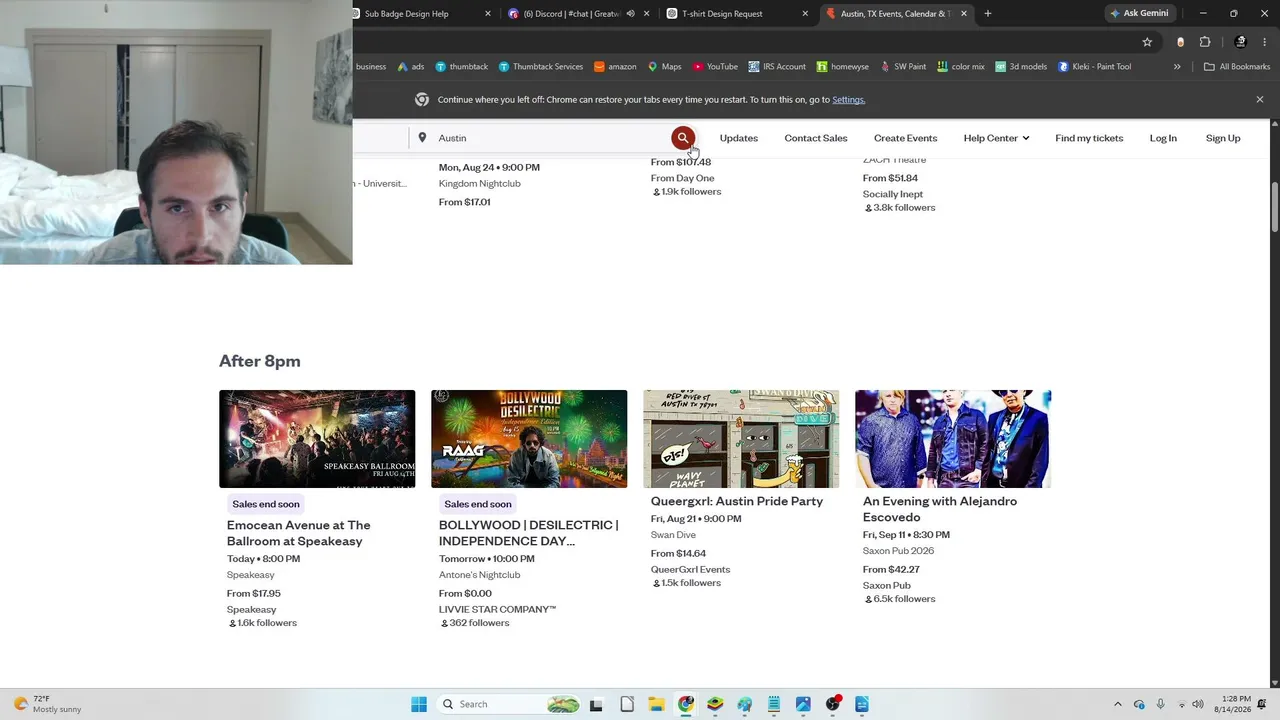Open Queergxrl: Austin Pride Party title

737,501
